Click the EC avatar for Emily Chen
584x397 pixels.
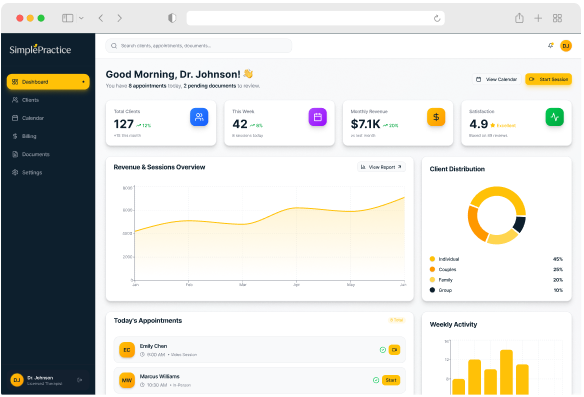pyautogui.click(x=127, y=350)
